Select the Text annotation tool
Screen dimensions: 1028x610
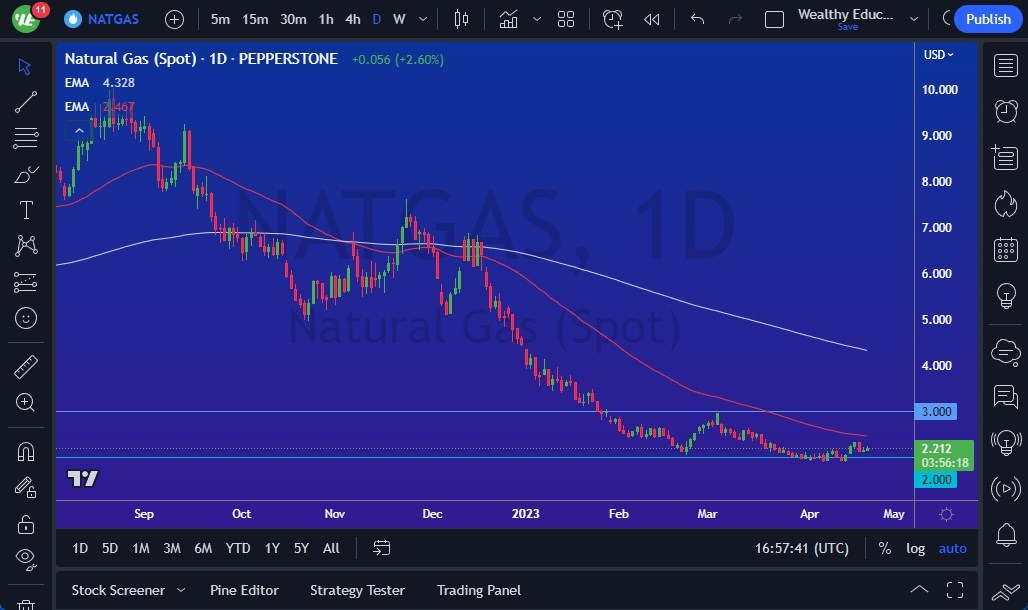pyautogui.click(x=26, y=211)
